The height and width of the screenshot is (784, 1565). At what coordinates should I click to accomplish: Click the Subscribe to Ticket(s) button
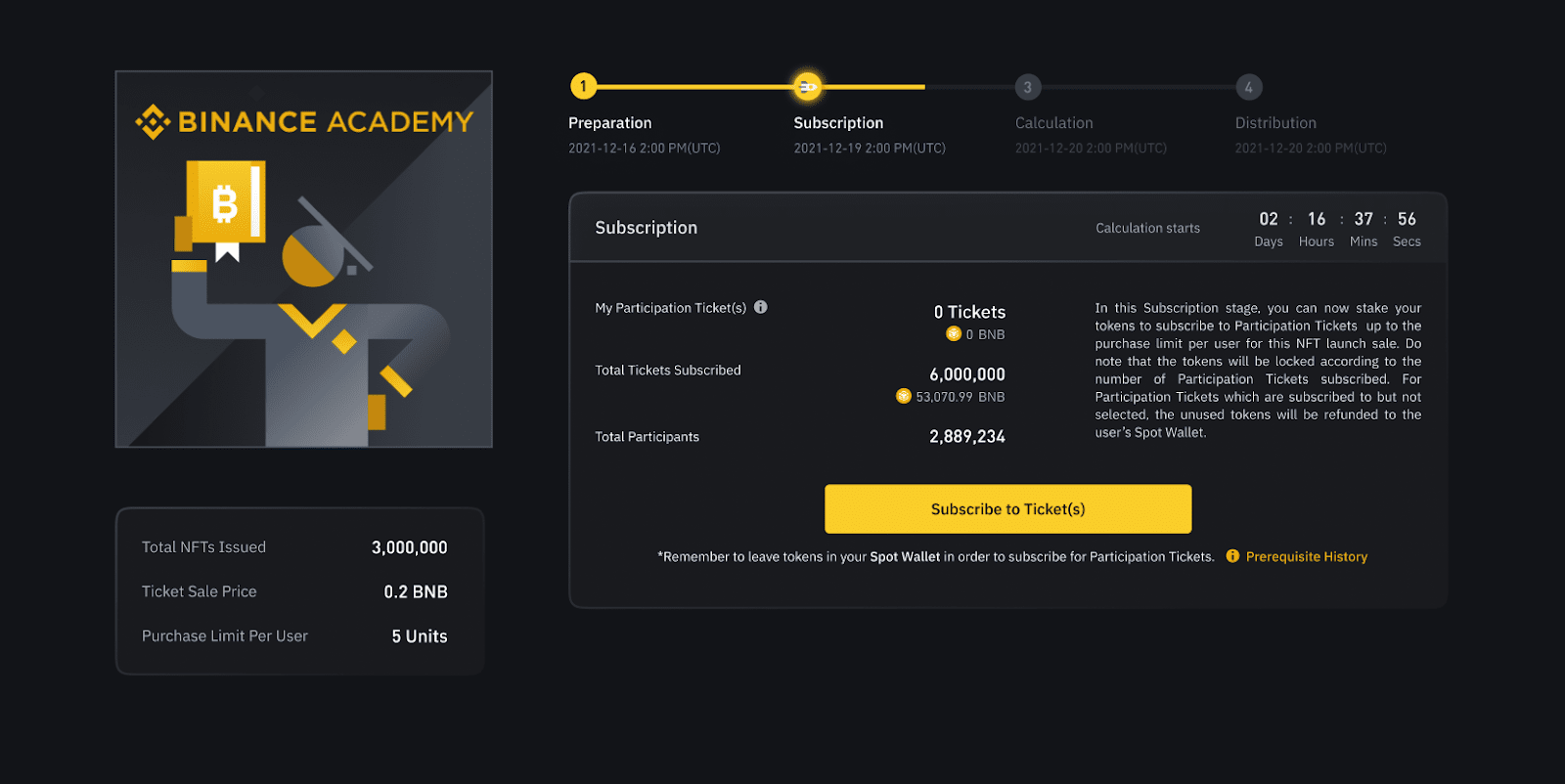point(1007,508)
